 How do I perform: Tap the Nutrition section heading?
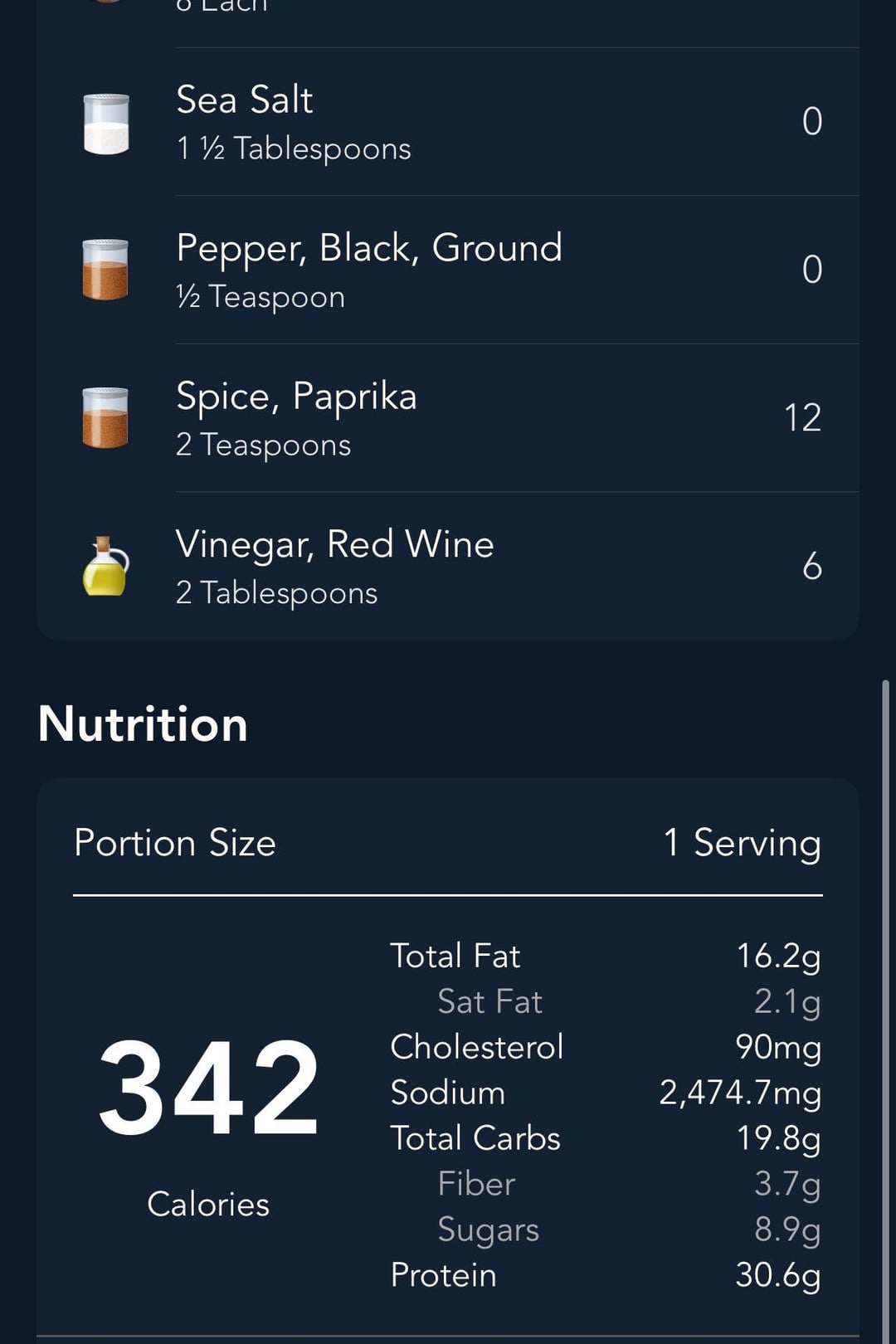point(143,723)
